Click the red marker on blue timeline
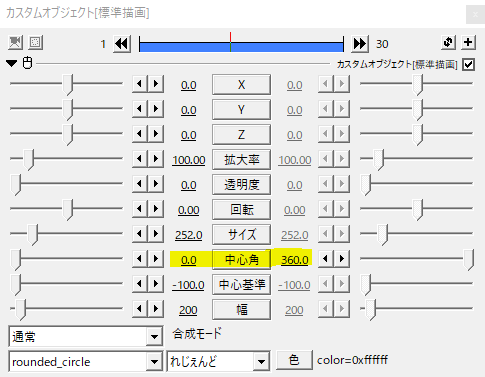485x377 pixels. [230, 42]
